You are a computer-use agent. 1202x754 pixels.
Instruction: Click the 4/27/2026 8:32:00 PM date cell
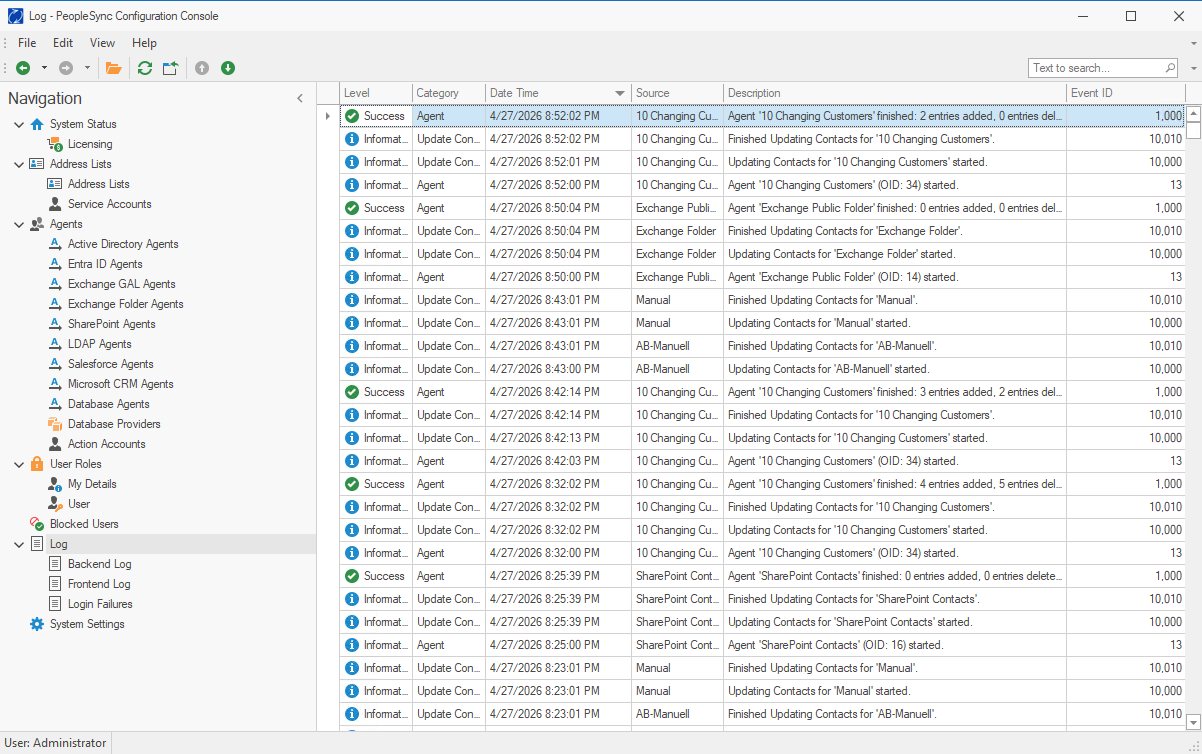558,553
